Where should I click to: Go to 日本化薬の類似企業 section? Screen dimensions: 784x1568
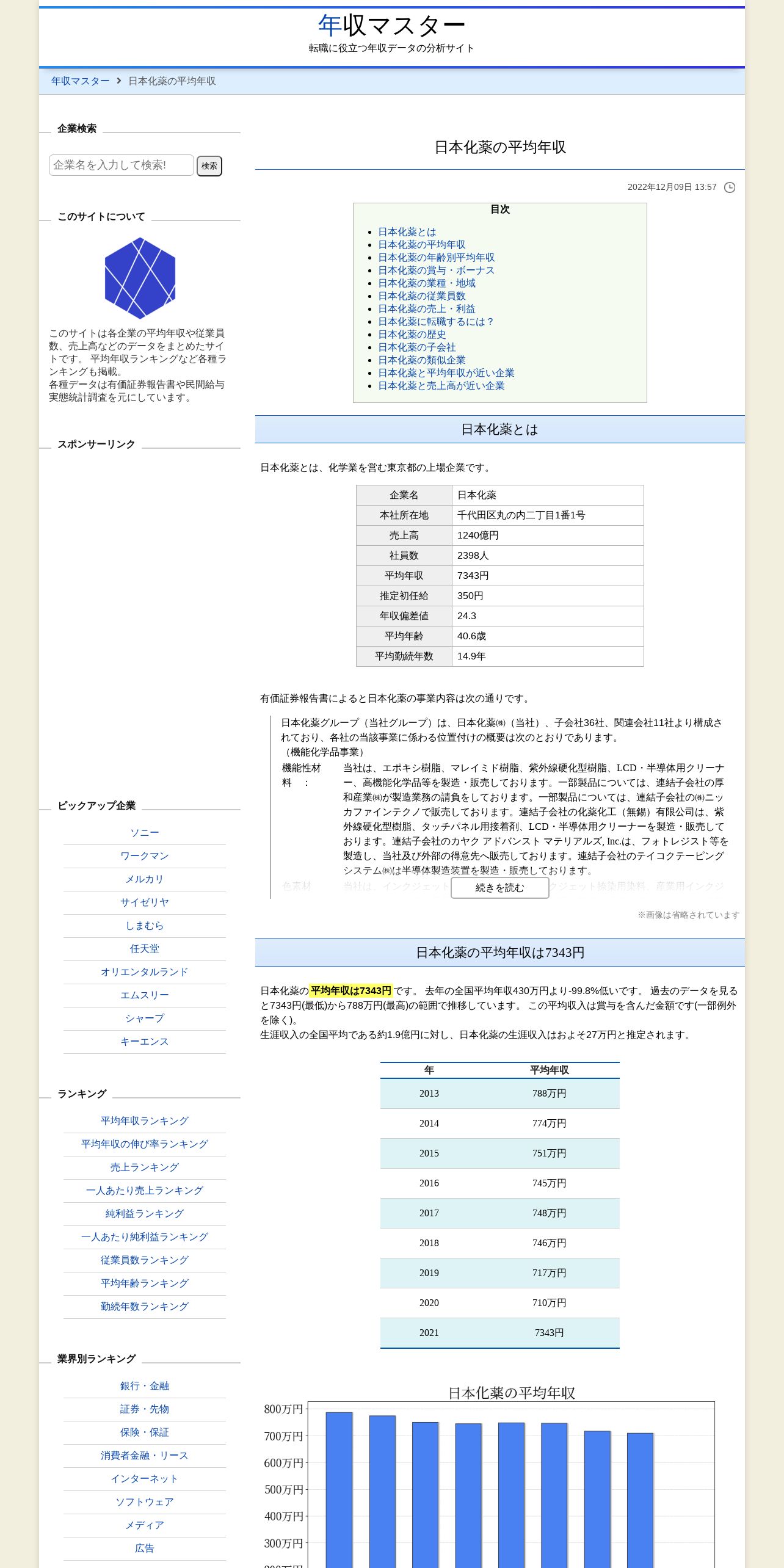pos(422,360)
